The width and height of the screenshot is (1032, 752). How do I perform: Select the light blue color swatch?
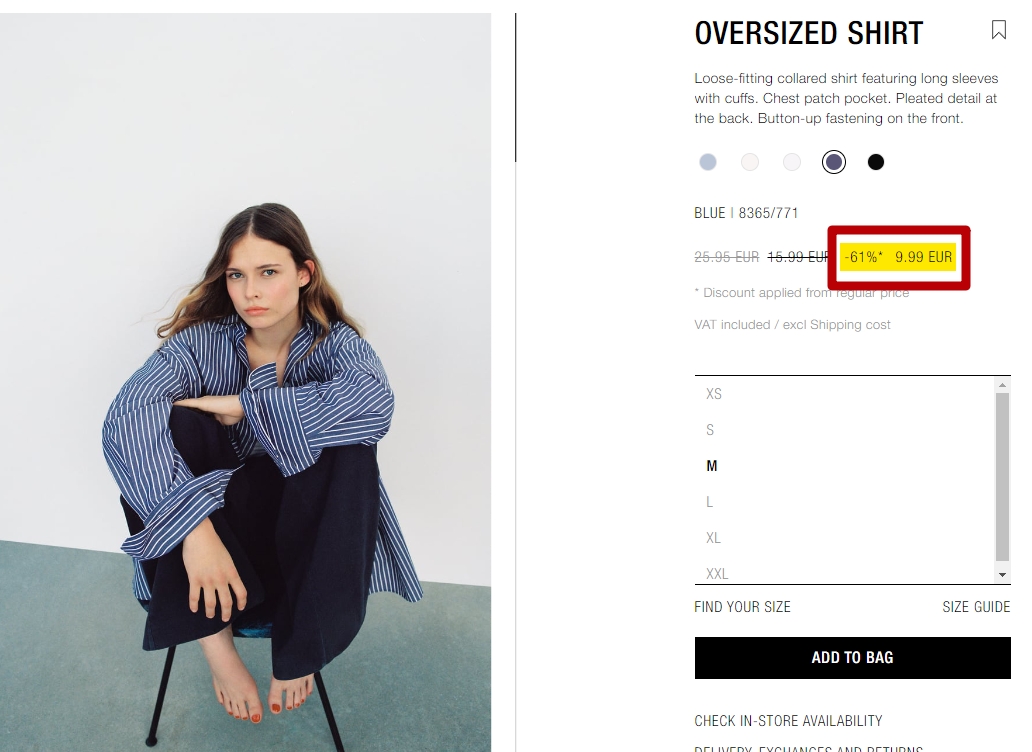click(x=708, y=162)
